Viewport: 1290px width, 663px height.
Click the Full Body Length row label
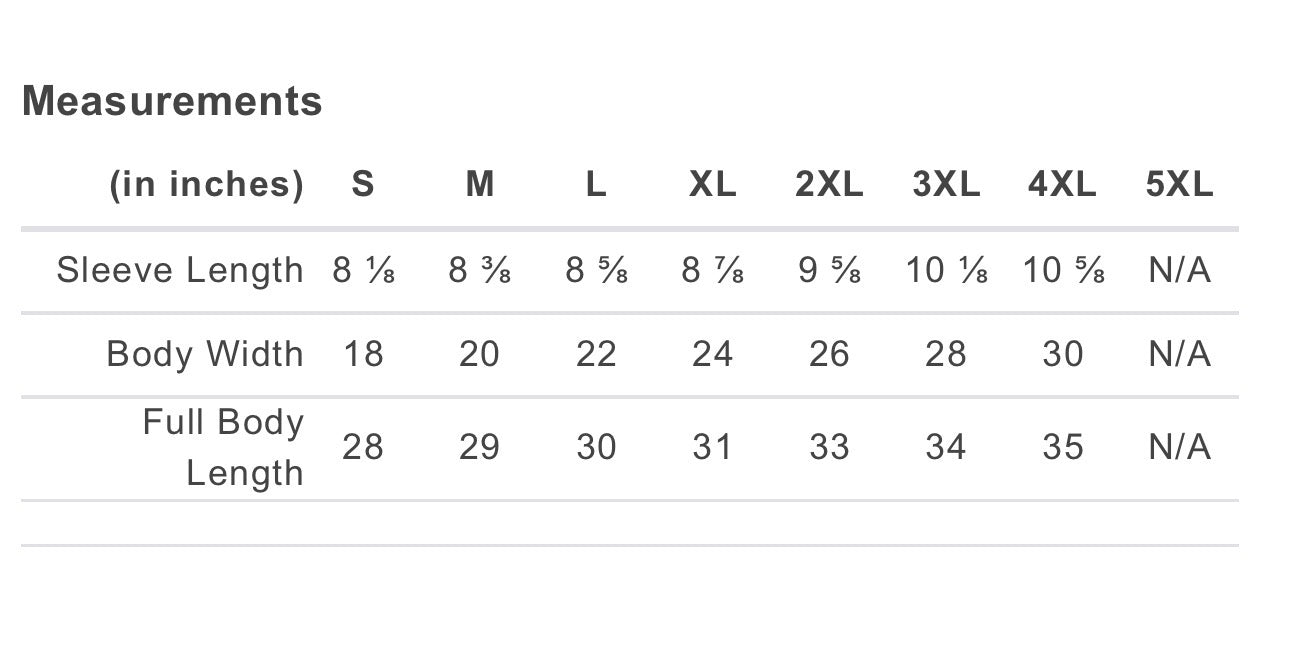(223, 447)
